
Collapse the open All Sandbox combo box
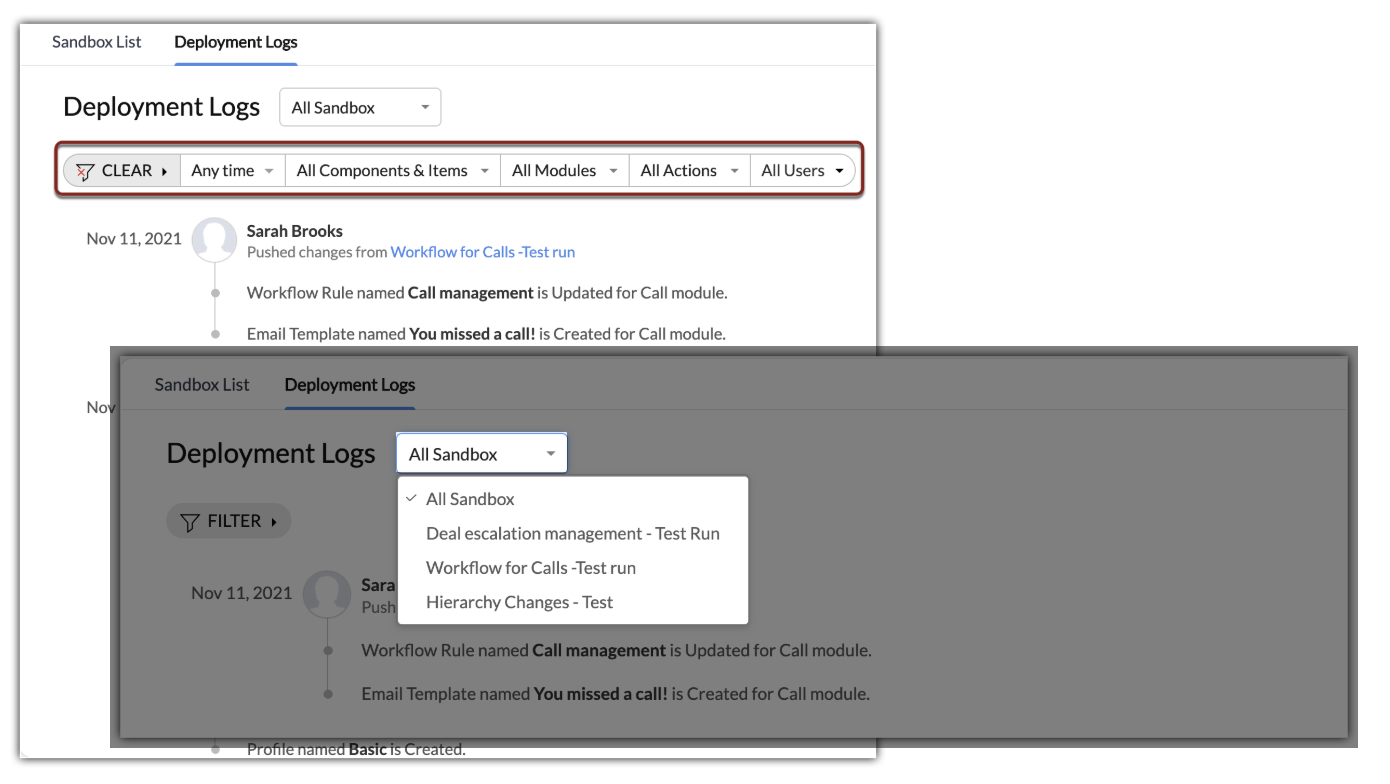481,454
